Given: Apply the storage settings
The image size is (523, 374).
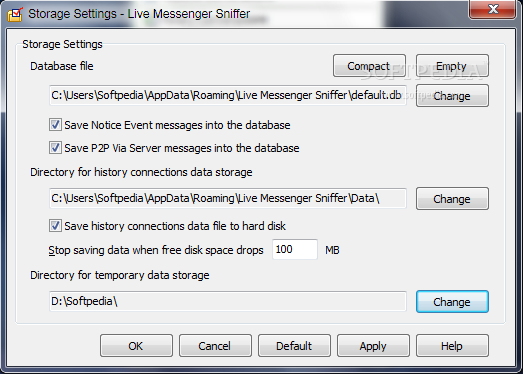Looking at the screenshot, I should pyautogui.click(x=373, y=346).
